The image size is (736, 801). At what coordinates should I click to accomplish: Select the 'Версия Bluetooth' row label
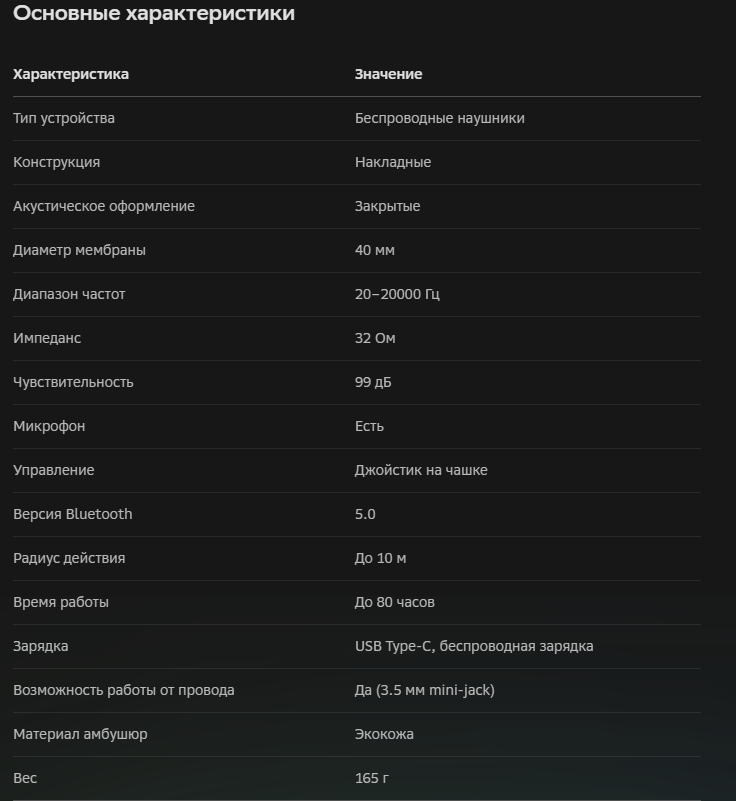73,514
